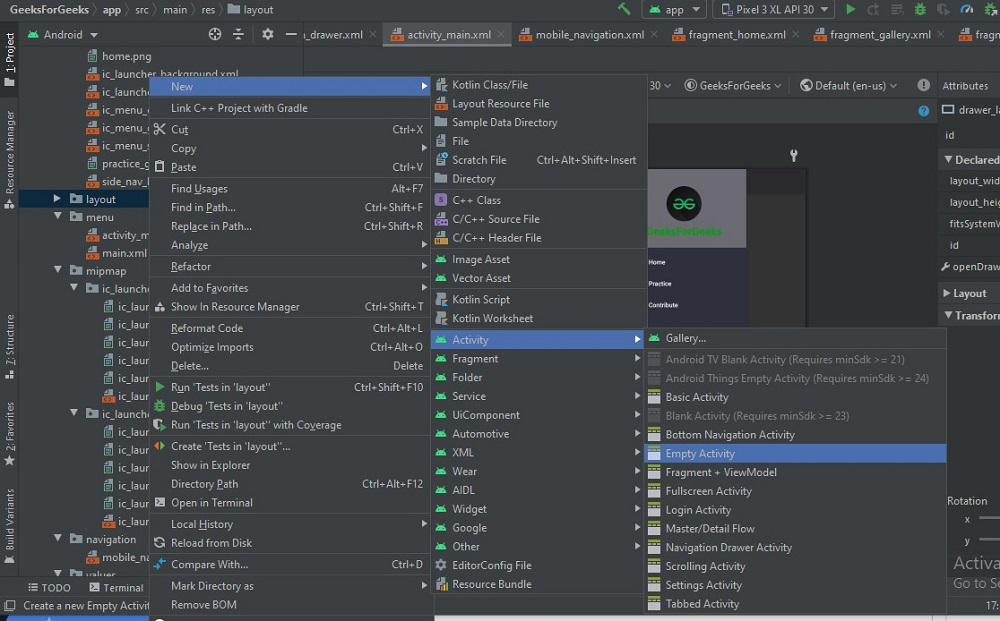Click the green Debug bug icon
This screenshot has width=1000, height=621.
(x=920, y=10)
